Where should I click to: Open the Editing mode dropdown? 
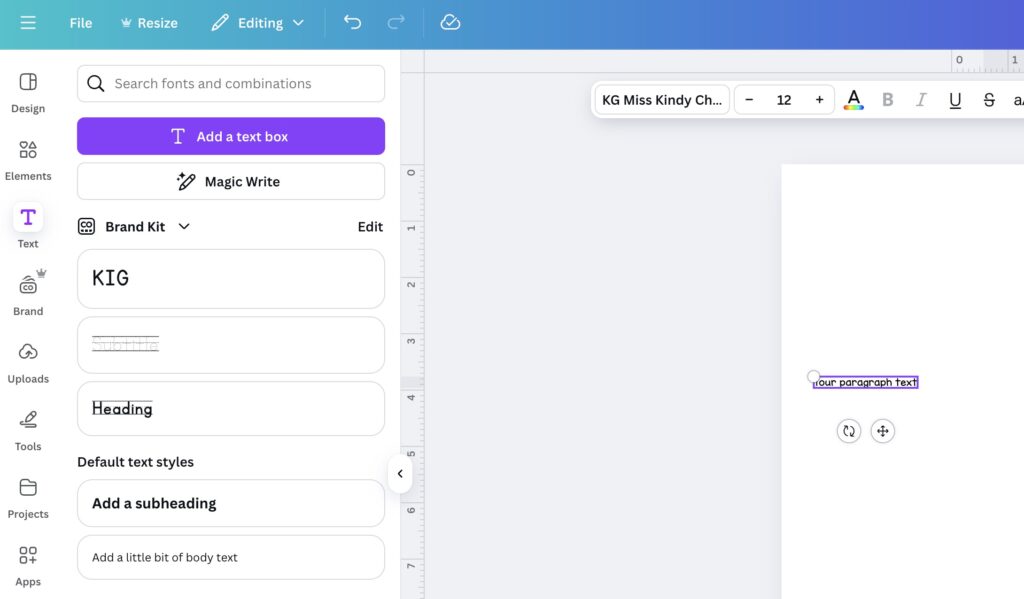(x=258, y=23)
